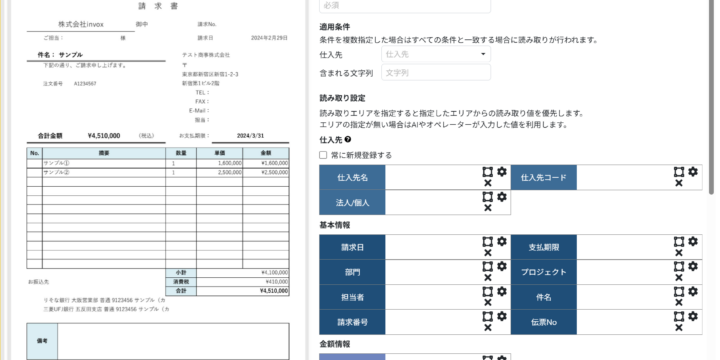Click area-select icon for 請求番号 field

pos(488,316)
